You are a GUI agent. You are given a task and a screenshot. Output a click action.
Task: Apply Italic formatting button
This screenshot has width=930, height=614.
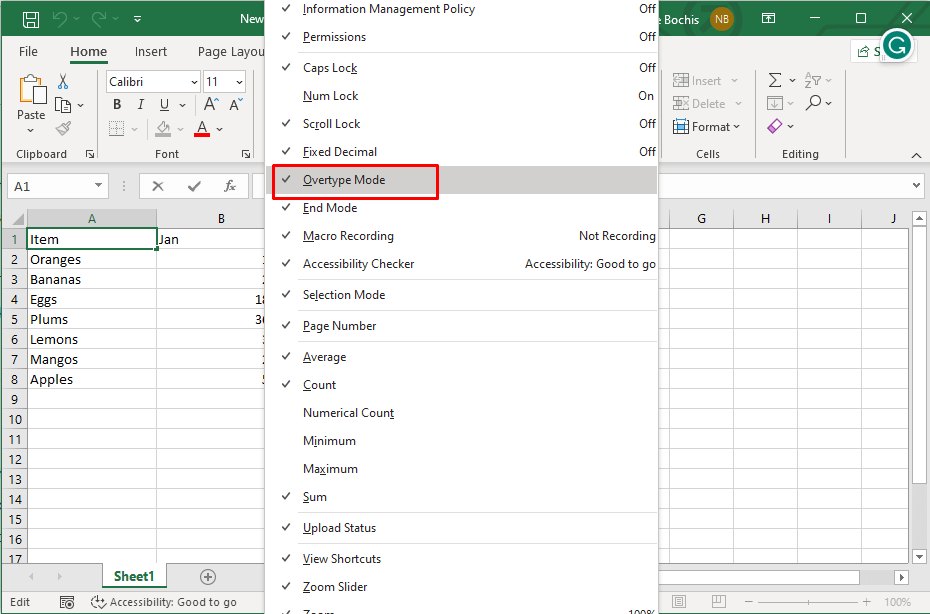141,104
